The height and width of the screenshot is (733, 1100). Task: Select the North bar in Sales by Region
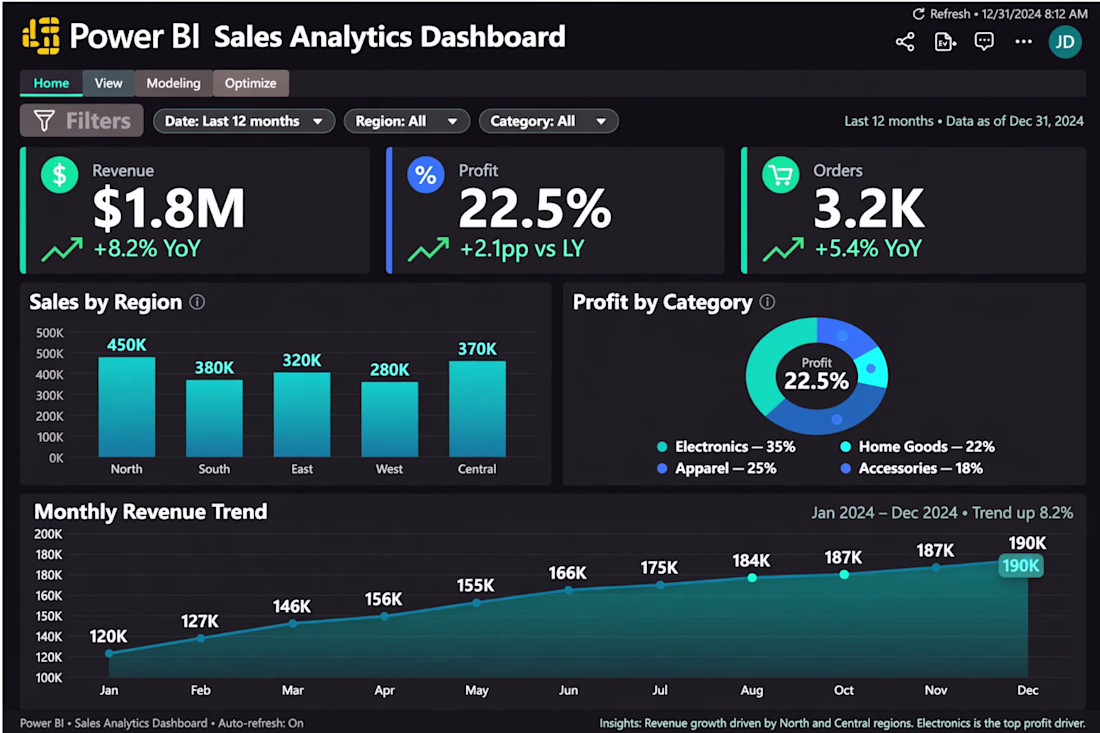tap(126, 408)
